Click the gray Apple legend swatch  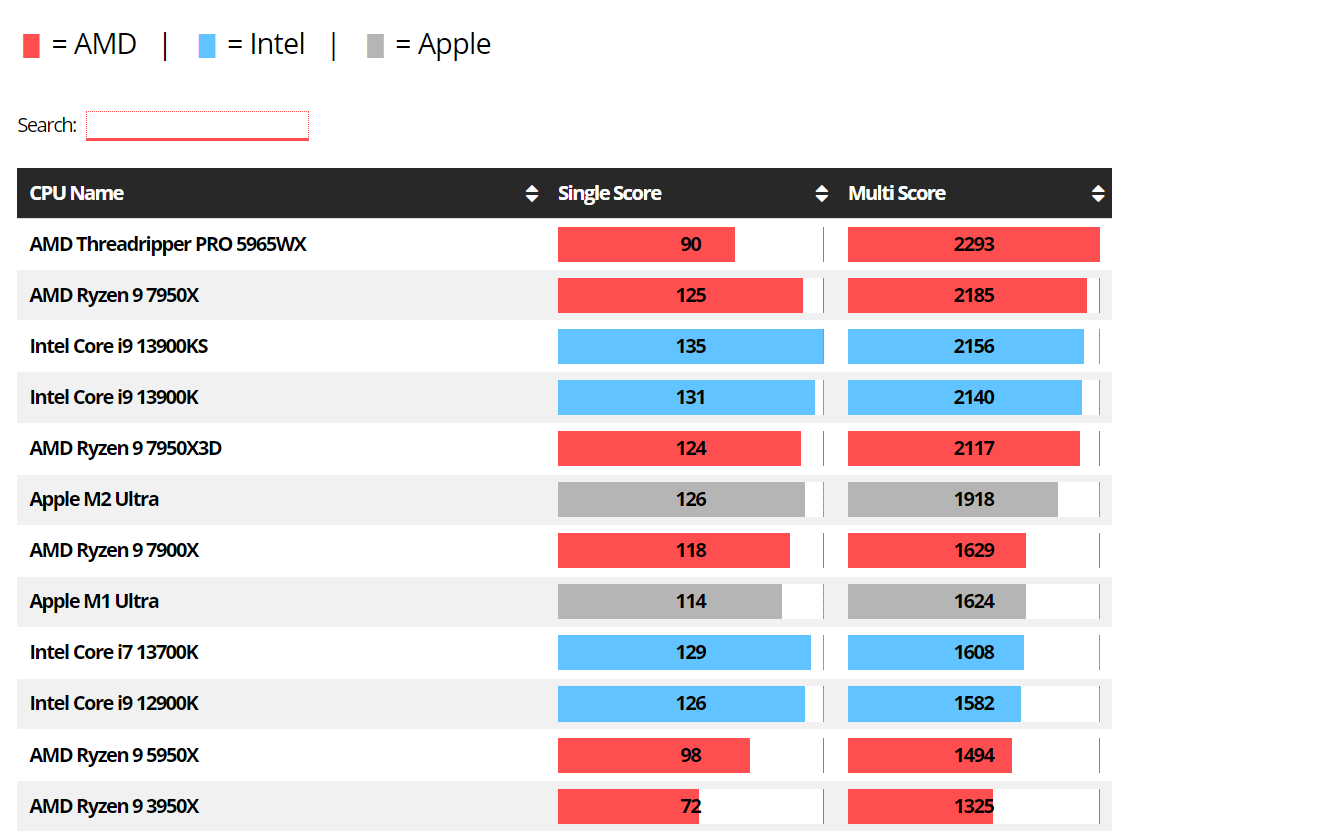(375, 46)
